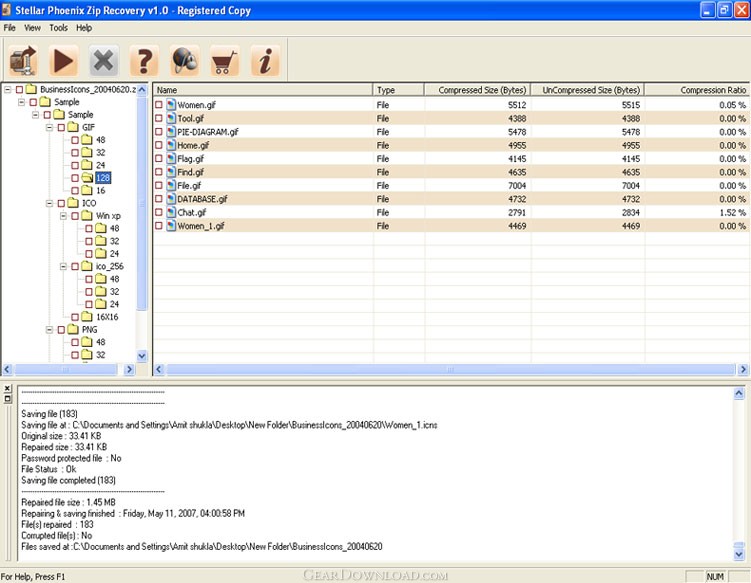The image size is (751, 583).
Task: Click the app icon in the title bar
Action: pos(7,10)
